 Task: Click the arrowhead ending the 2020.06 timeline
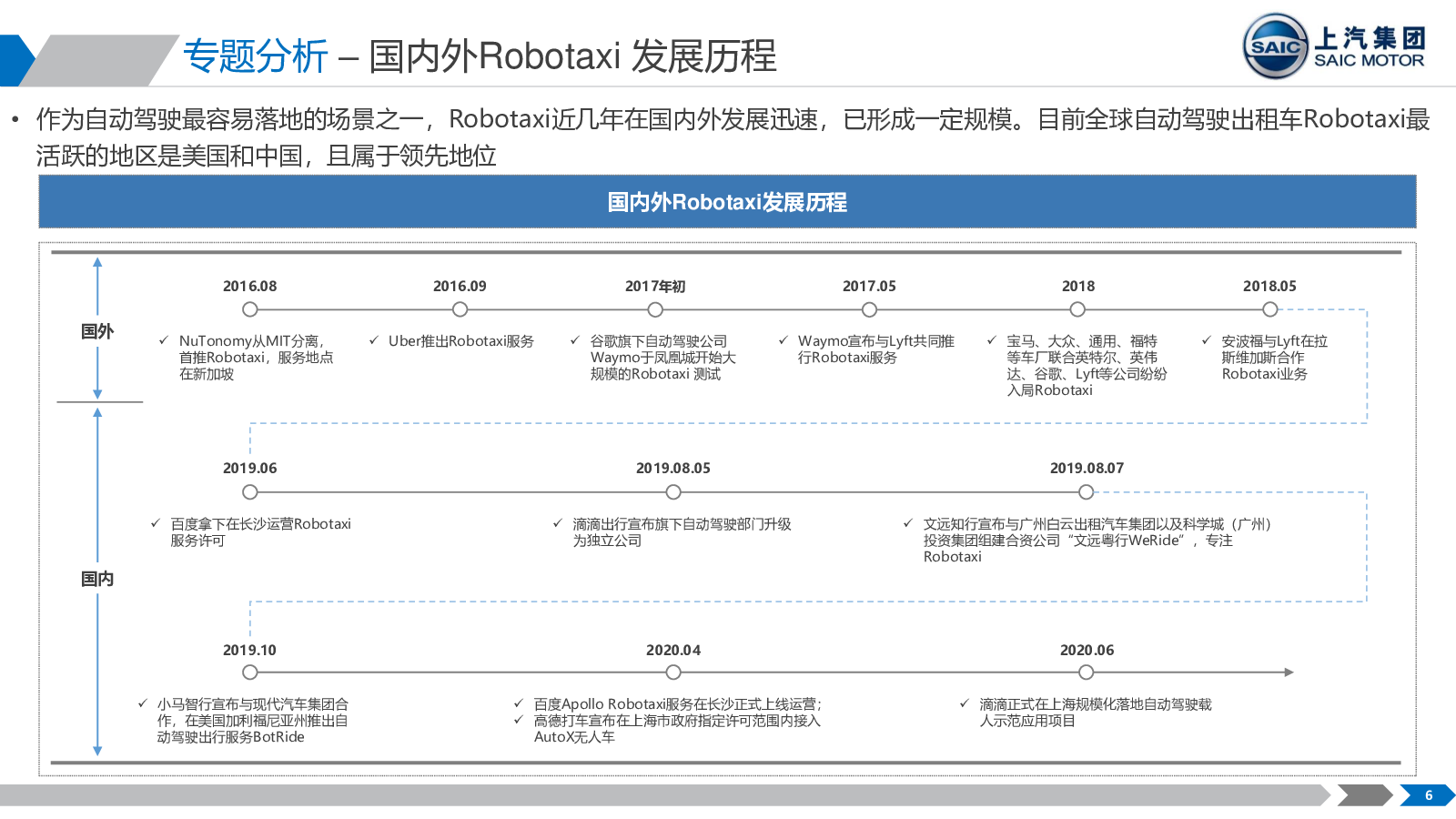click(1288, 672)
